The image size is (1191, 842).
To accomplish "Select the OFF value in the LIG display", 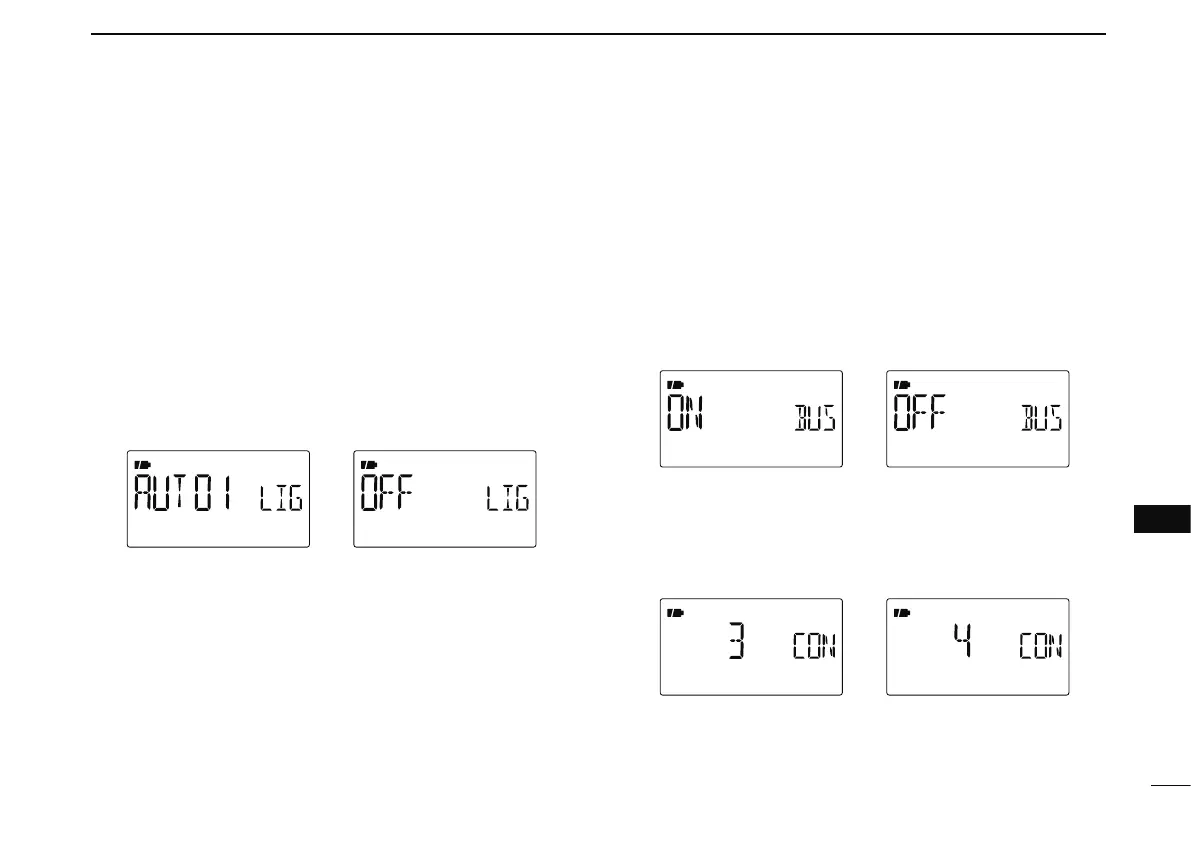I will click(x=387, y=493).
